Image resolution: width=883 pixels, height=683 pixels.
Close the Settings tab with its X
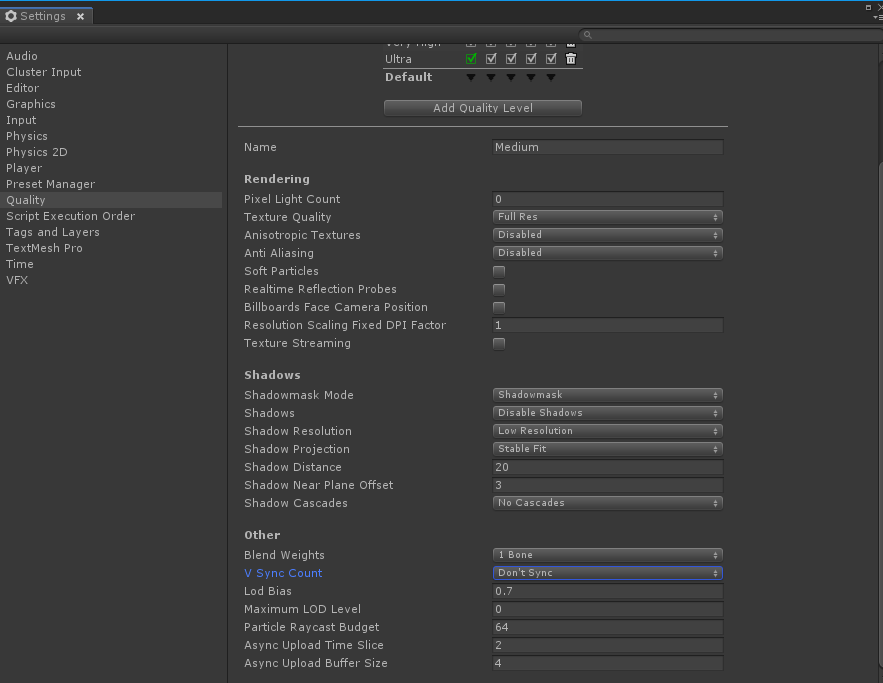click(x=81, y=16)
